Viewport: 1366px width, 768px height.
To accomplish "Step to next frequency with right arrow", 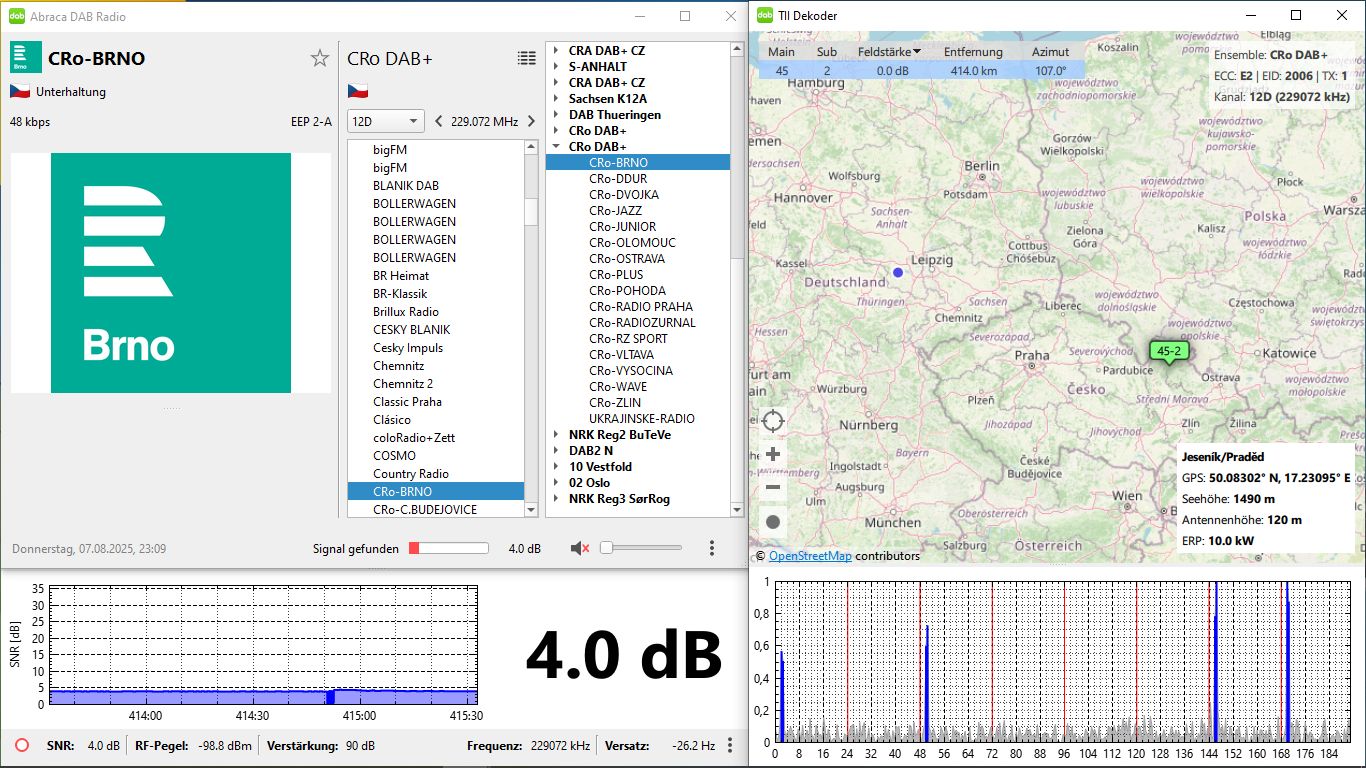I will tap(531, 121).
